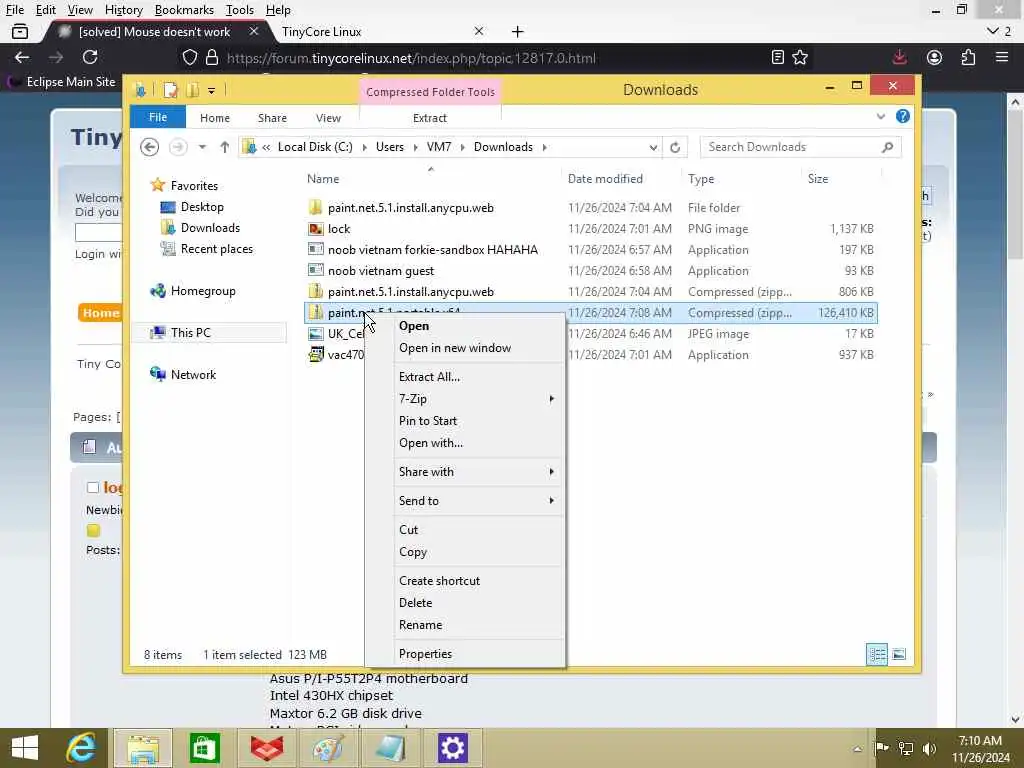
Task: Expand the 7-Zip submenu
Action: click(477, 398)
